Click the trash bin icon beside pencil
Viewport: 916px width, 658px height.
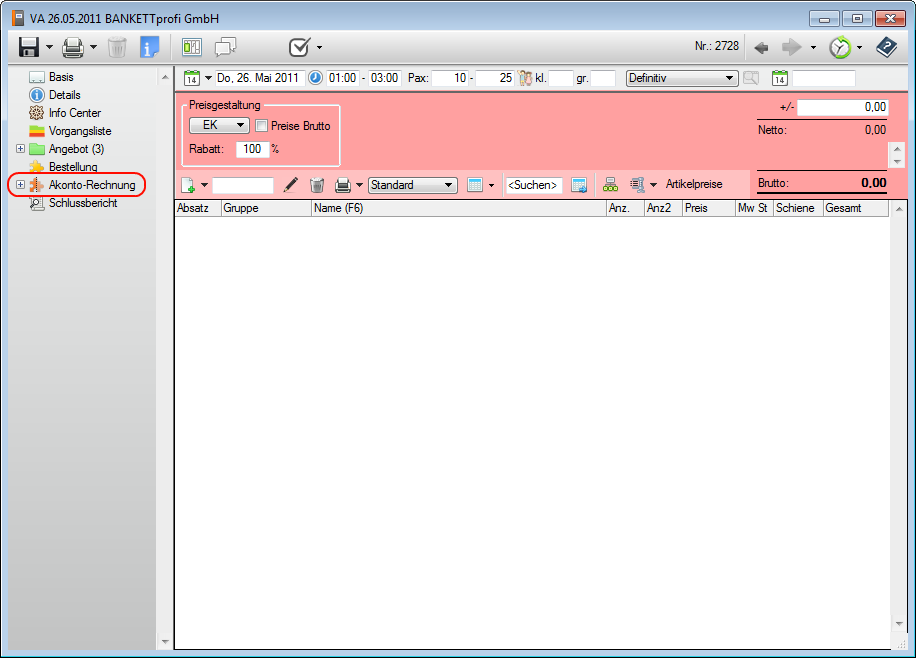coord(317,185)
